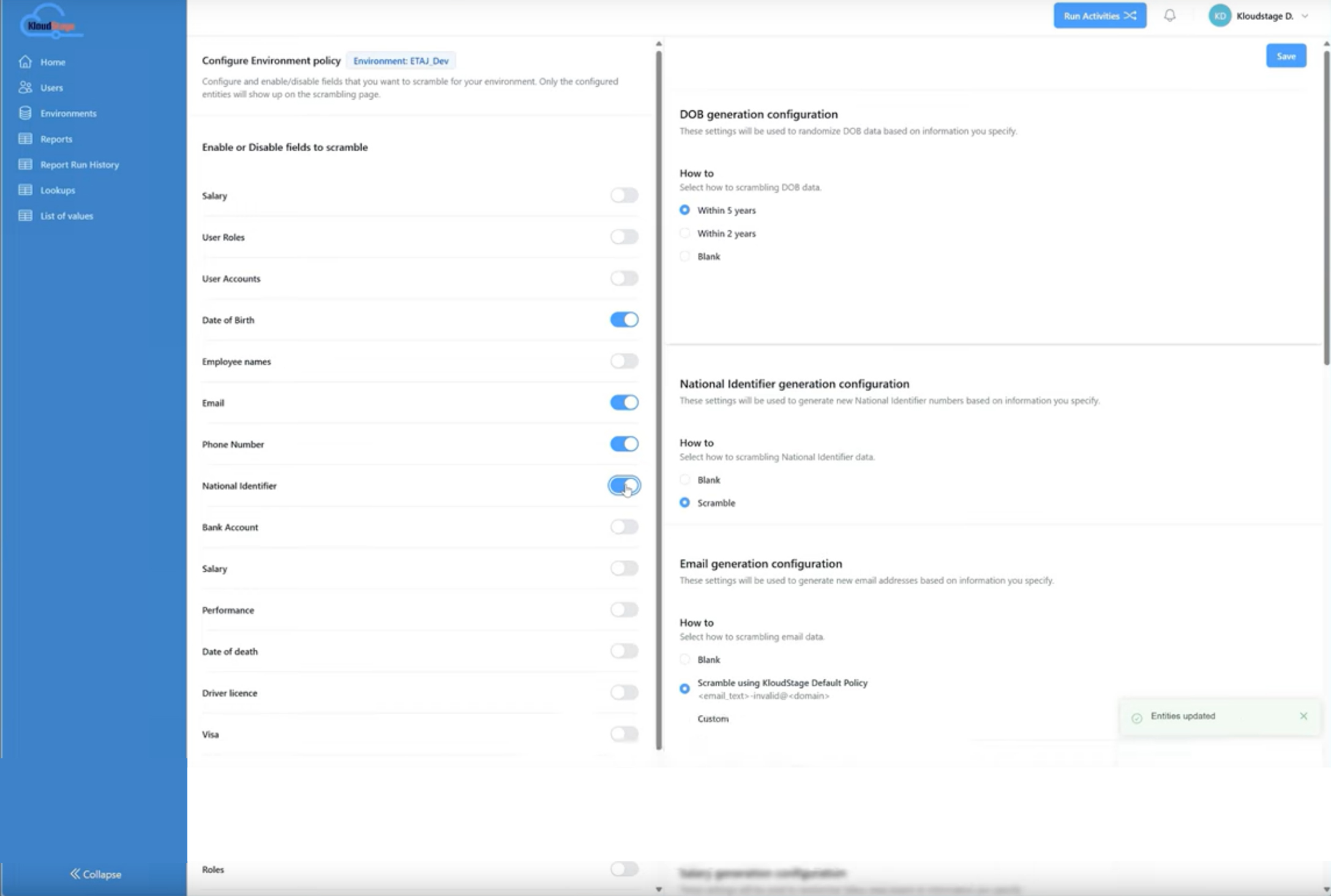Enable the Bank Account toggle
The width and height of the screenshot is (1331, 896).
tap(624, 527)
